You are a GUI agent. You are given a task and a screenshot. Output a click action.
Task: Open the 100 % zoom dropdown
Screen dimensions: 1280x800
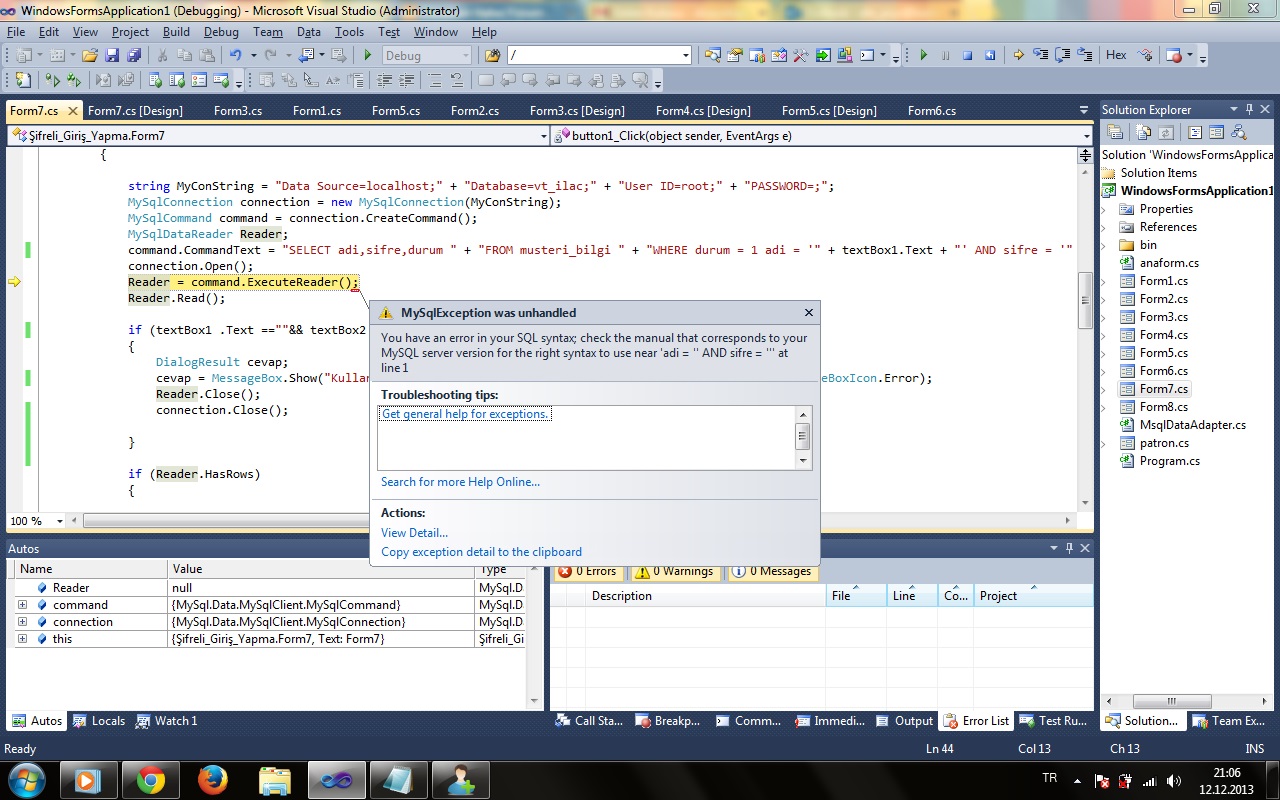click(60, 521)
